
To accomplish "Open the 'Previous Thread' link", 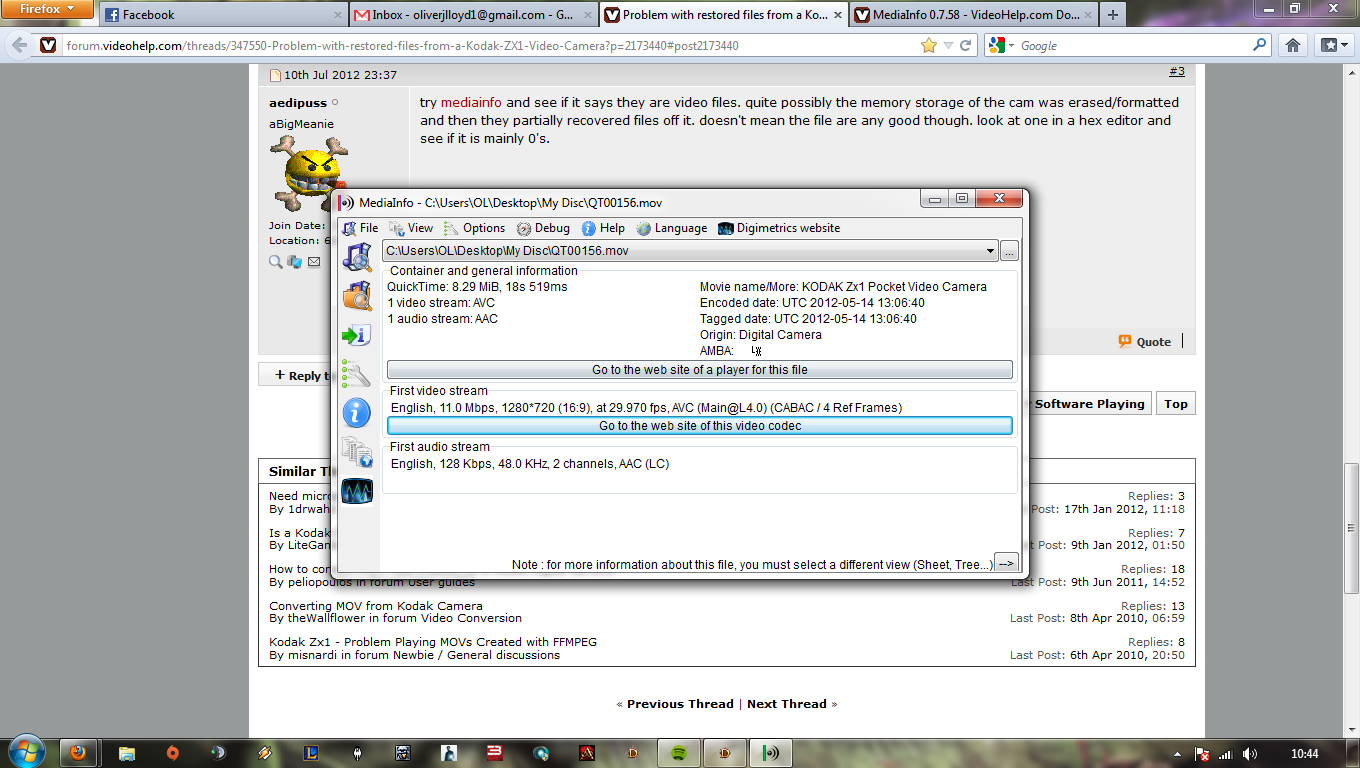I will pyautogui.click(x=680, y=704).
